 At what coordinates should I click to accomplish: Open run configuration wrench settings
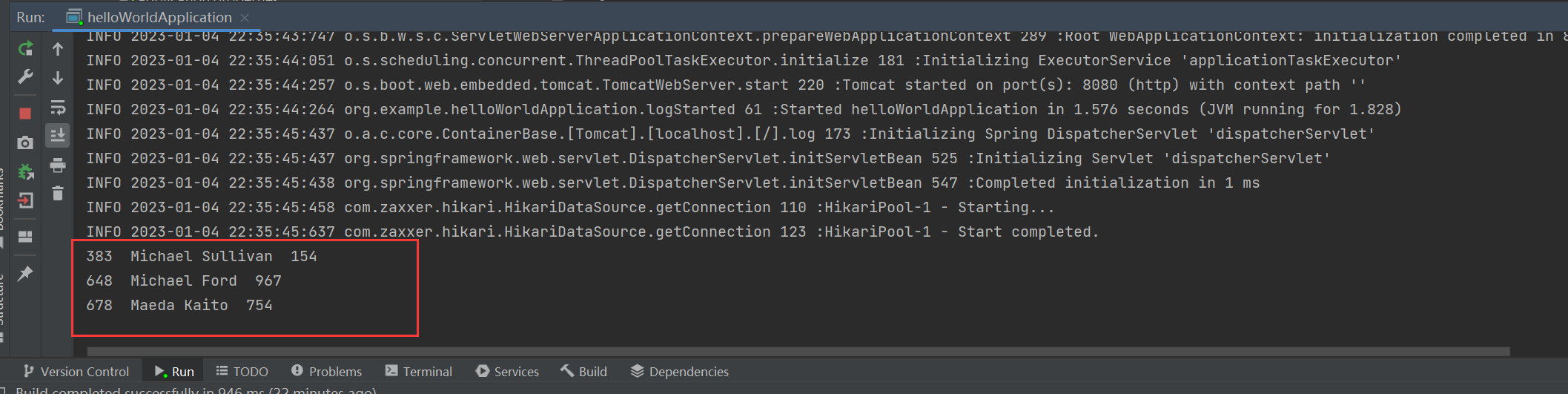(x=25, y=77)
